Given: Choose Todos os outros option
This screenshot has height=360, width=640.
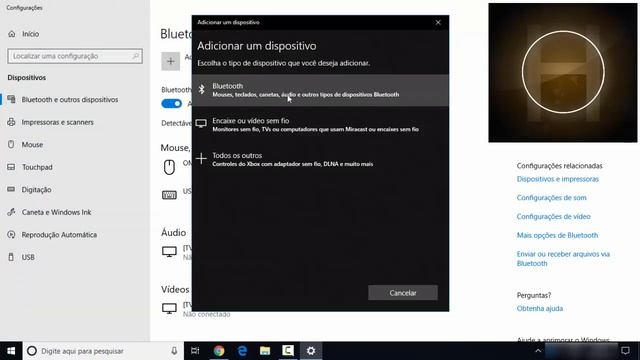Looking at the screenshot, I should coord(320,160).
